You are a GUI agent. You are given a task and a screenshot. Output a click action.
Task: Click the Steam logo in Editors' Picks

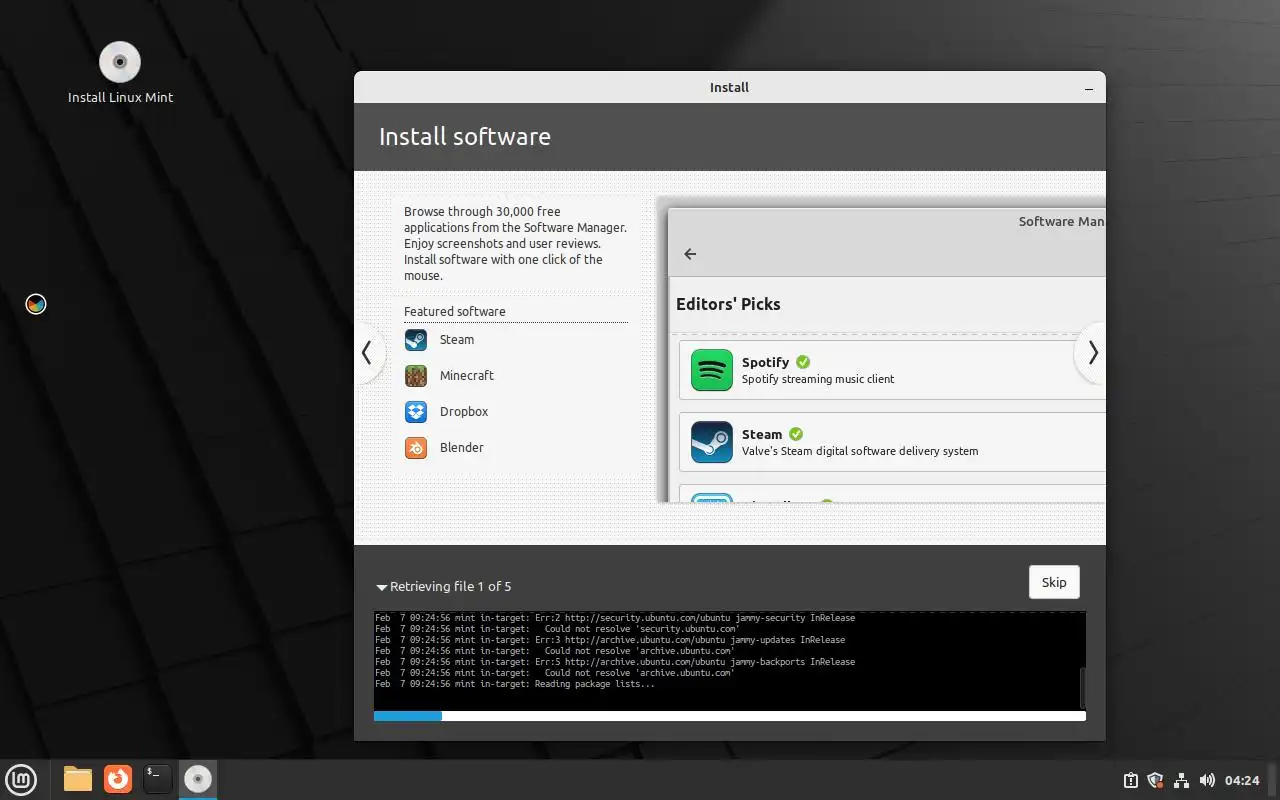pyautogui.click(x=712, y=442)
